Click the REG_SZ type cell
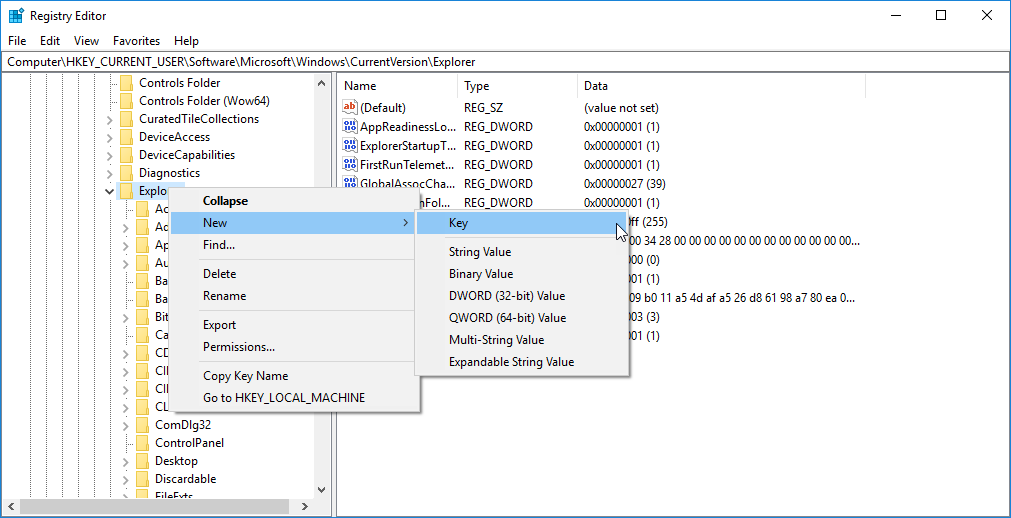This screenshot has height=518, width=1011. point(483,108)
